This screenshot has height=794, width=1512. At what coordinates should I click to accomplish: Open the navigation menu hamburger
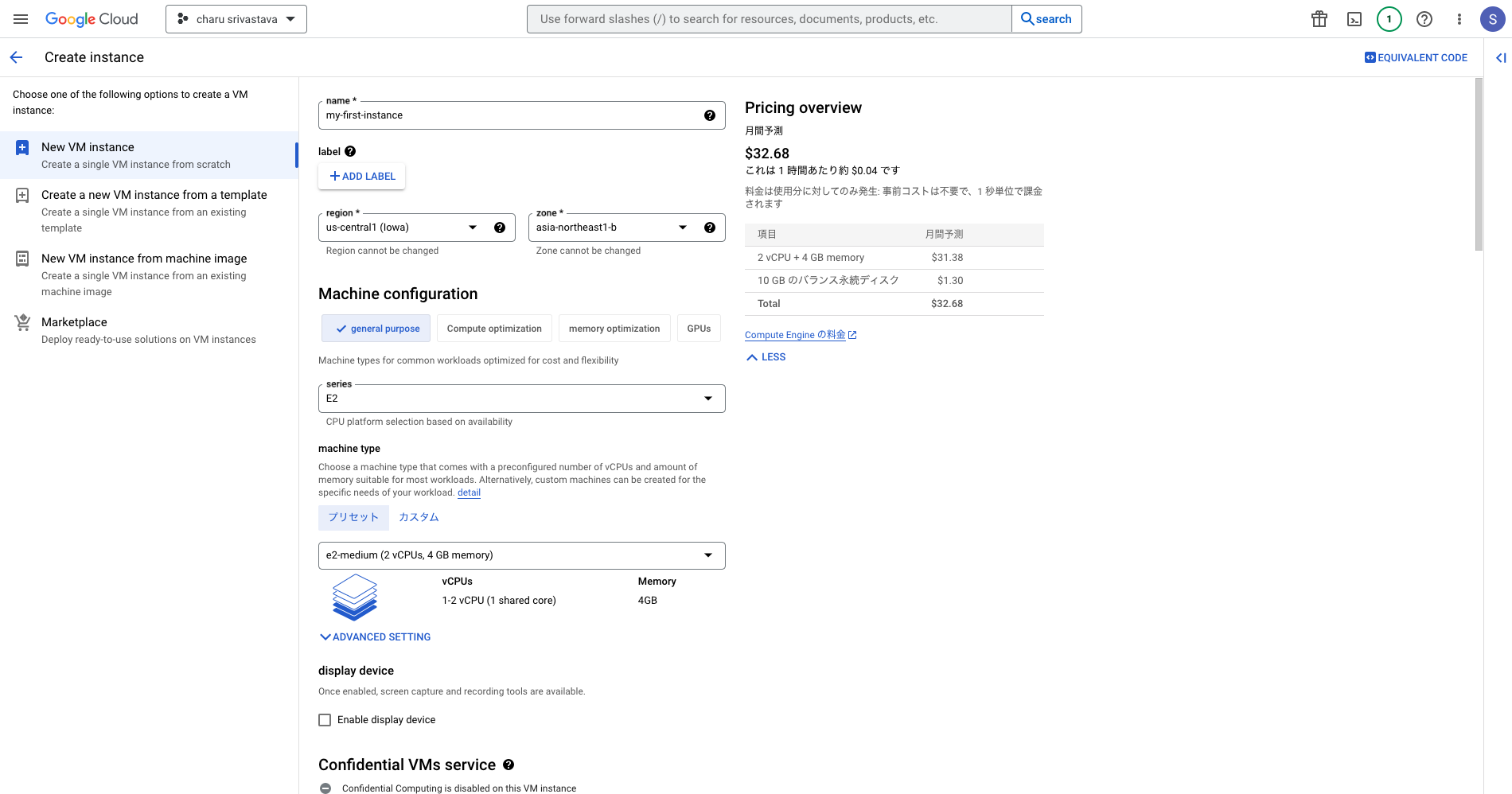click(x=20, y=19)
